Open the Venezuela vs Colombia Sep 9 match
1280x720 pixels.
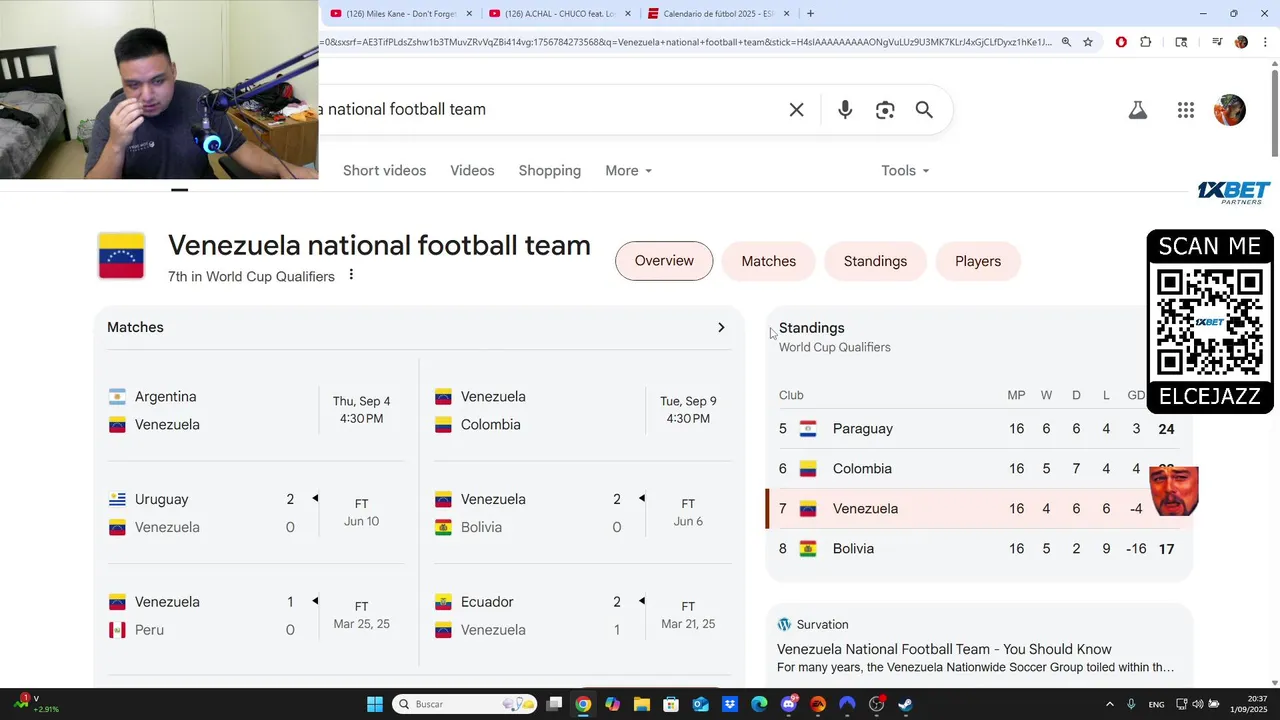click(x=582, y=410)
